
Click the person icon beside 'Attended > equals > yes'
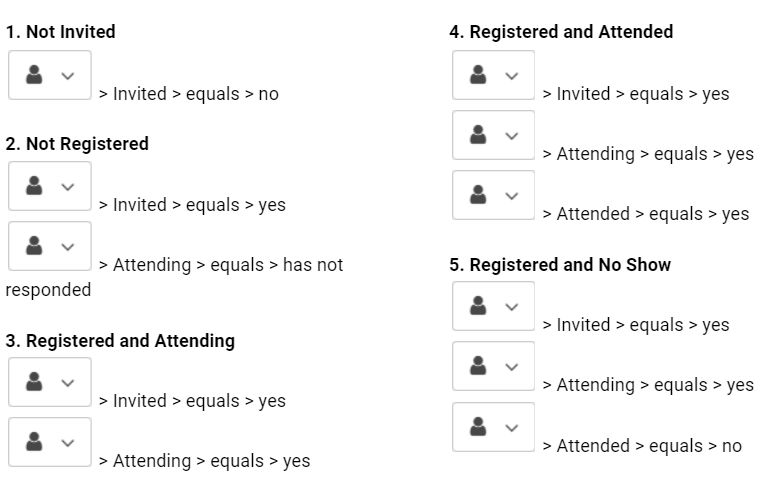[x=478, y=195]
